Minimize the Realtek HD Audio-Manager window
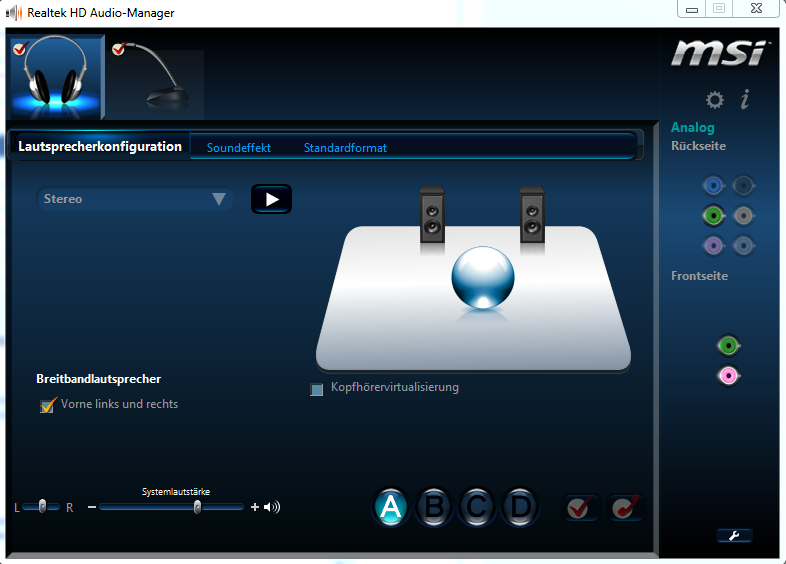This screenshot has height=564, width=786. [692, 9]
